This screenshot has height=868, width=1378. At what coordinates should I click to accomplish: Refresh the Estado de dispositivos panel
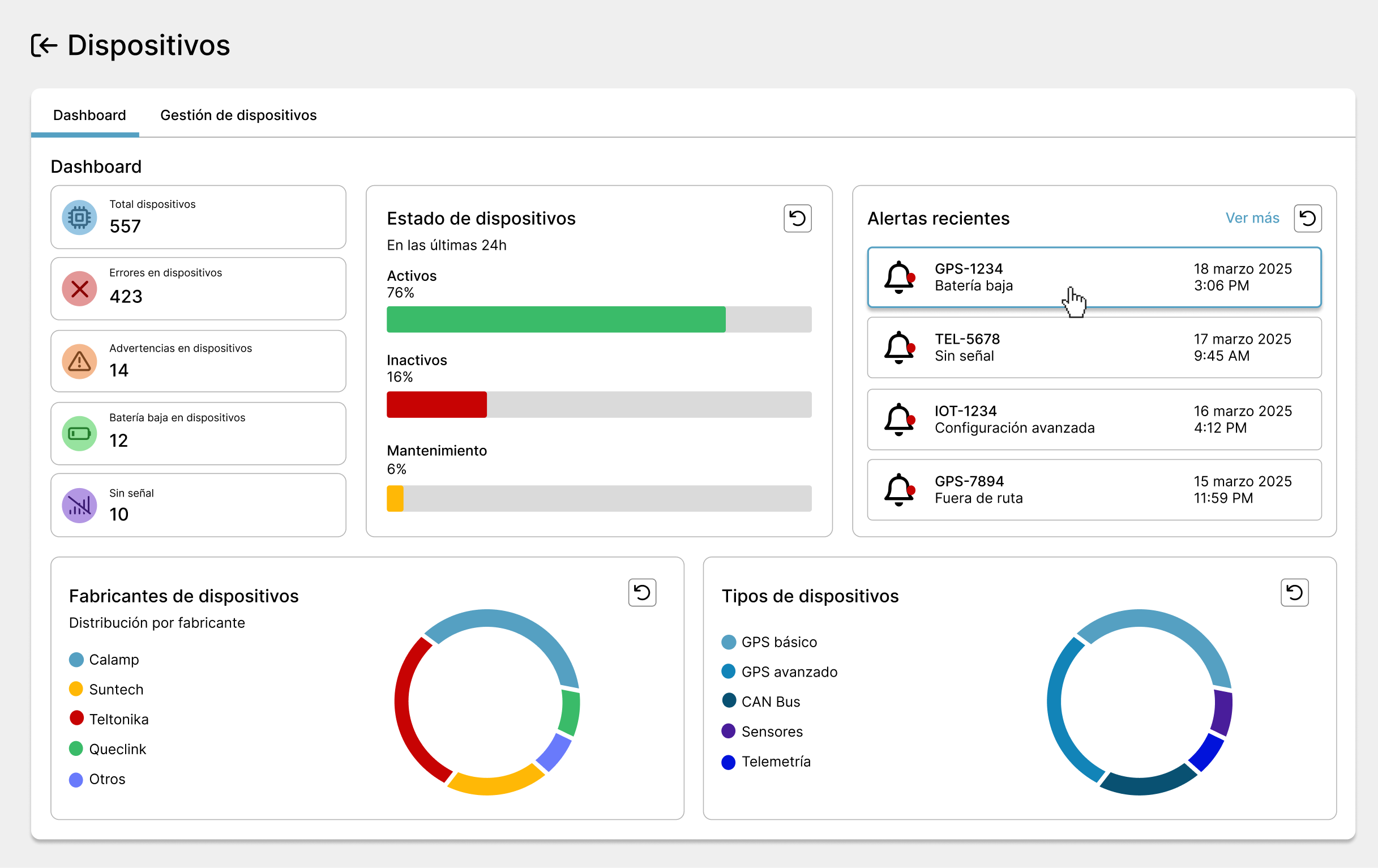tap(797, 219)
